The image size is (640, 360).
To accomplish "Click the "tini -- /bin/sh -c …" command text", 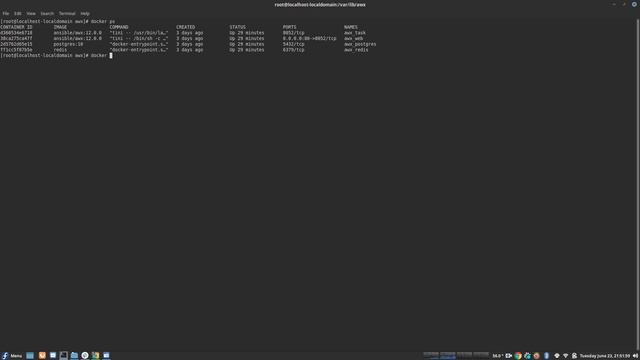I will 139,38.
